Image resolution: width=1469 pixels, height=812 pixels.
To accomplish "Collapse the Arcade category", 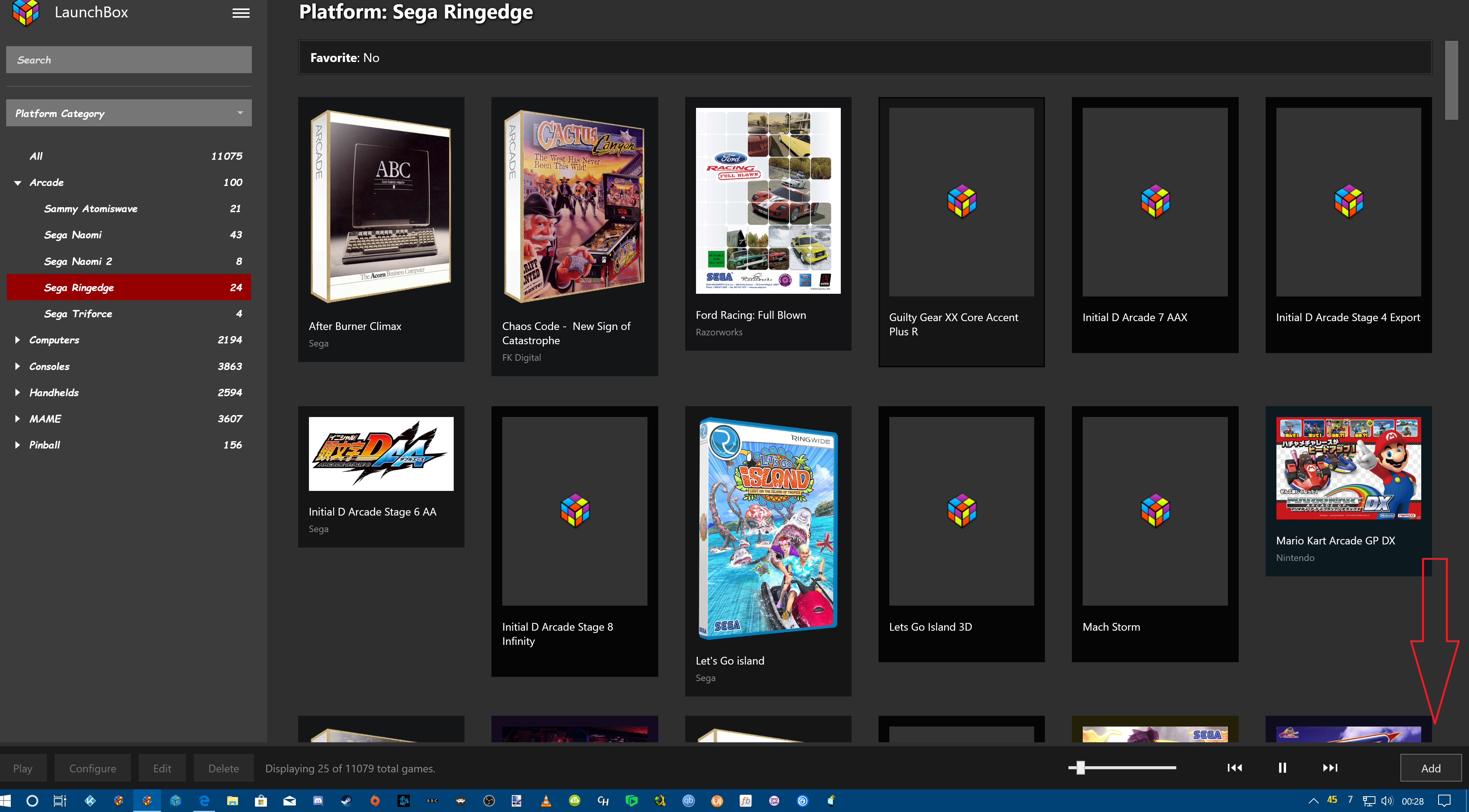I will (18, 182).
